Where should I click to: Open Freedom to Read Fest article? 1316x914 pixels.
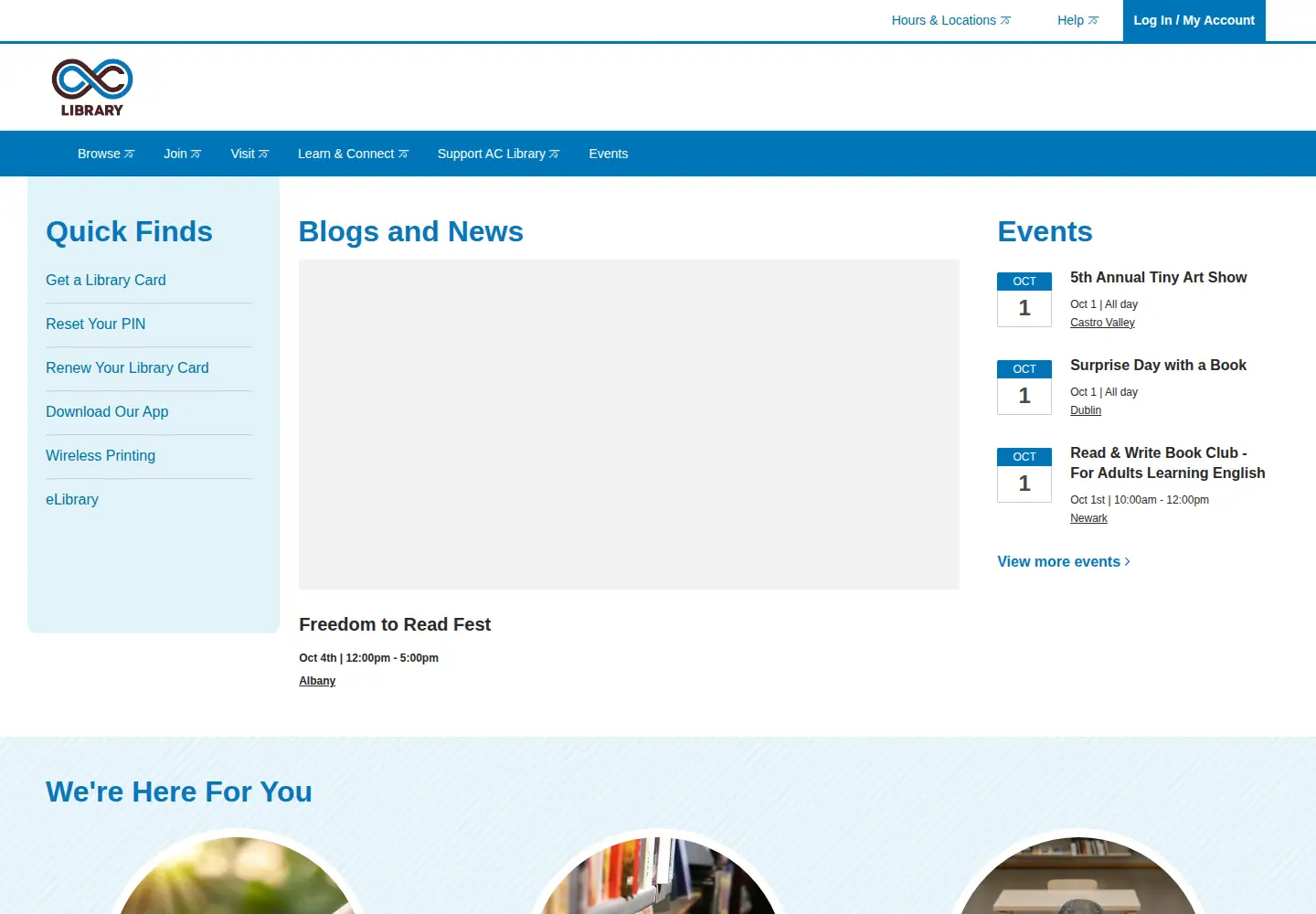[x=395, y=624]
